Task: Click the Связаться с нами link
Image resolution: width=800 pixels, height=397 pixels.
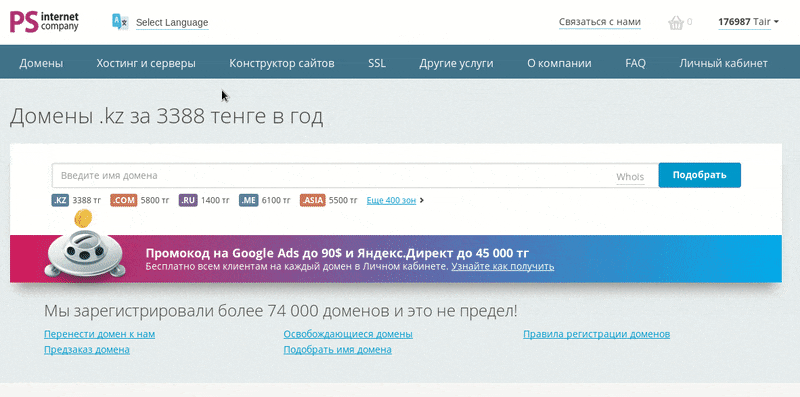Action: (599, 22)
